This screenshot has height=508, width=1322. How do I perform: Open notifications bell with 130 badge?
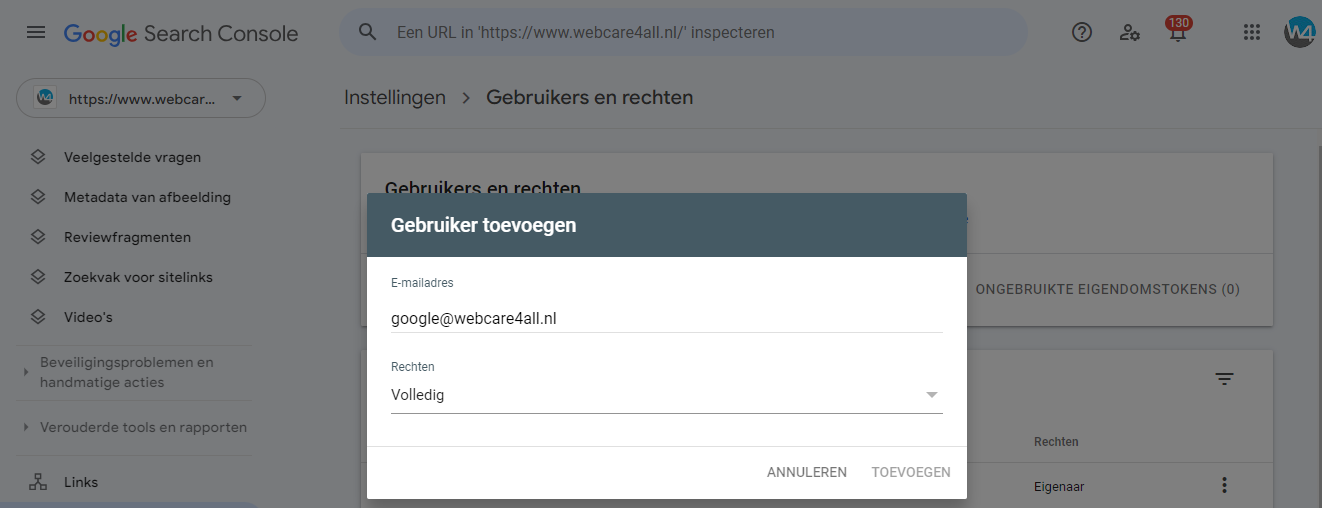click(x=1178, y=30)
